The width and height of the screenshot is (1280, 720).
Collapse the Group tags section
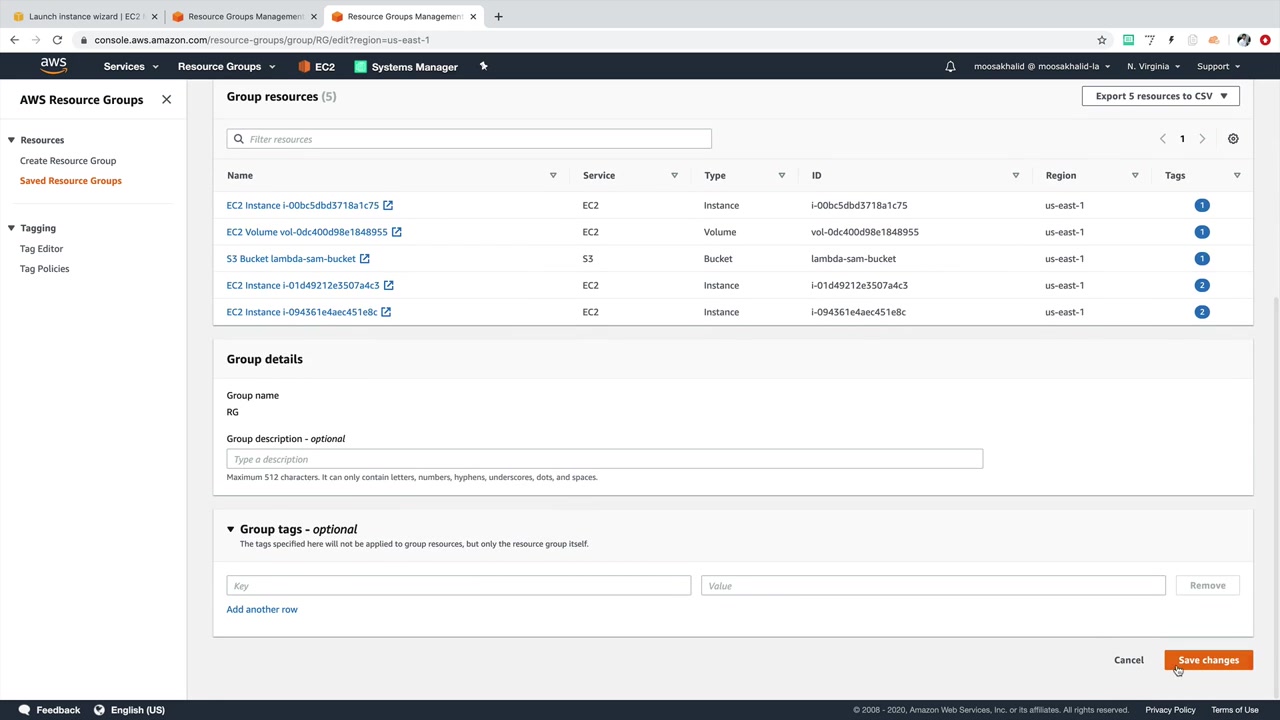pyautogui.click(x=230, y=529)
